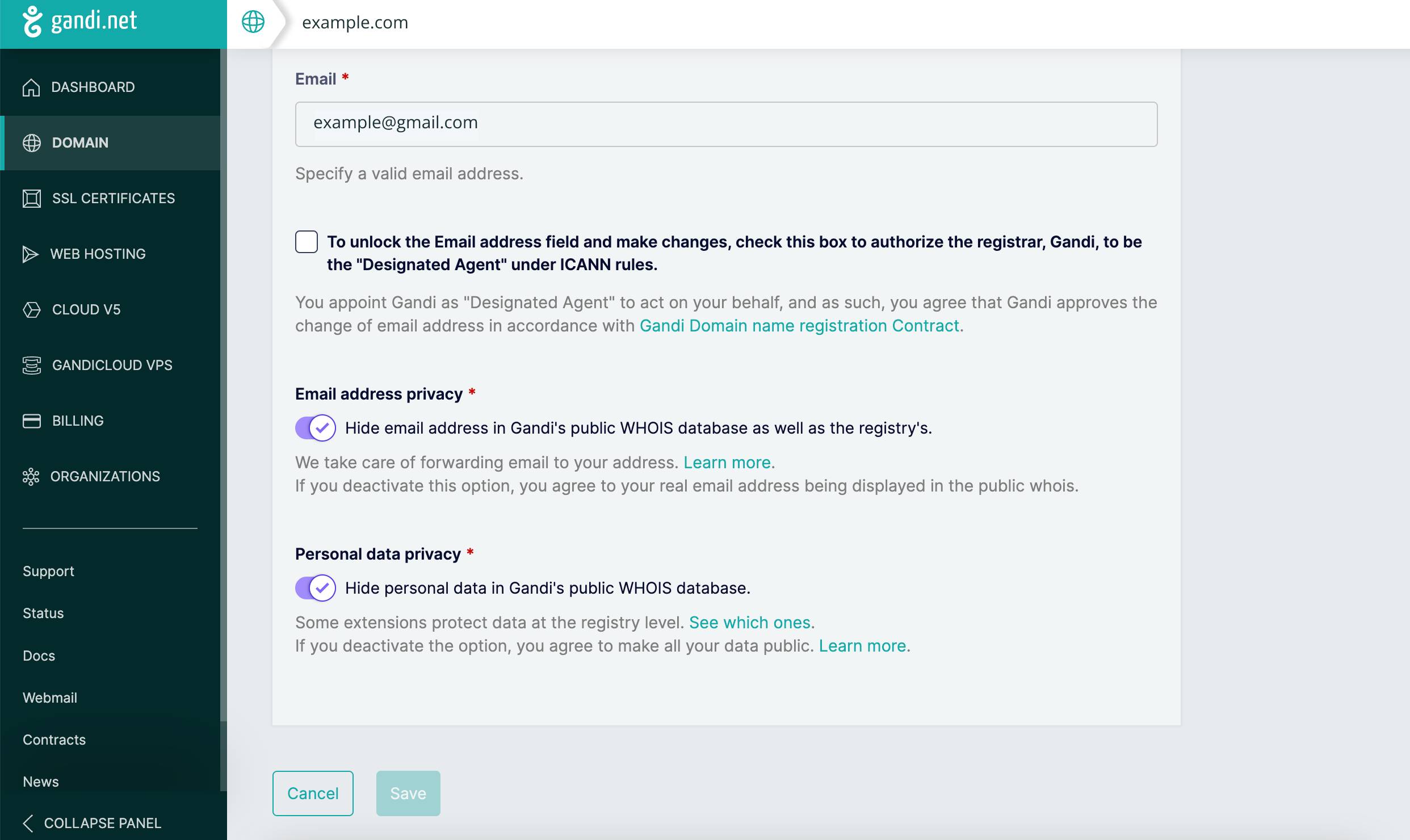Click the globe icon beside example.com

253,22
